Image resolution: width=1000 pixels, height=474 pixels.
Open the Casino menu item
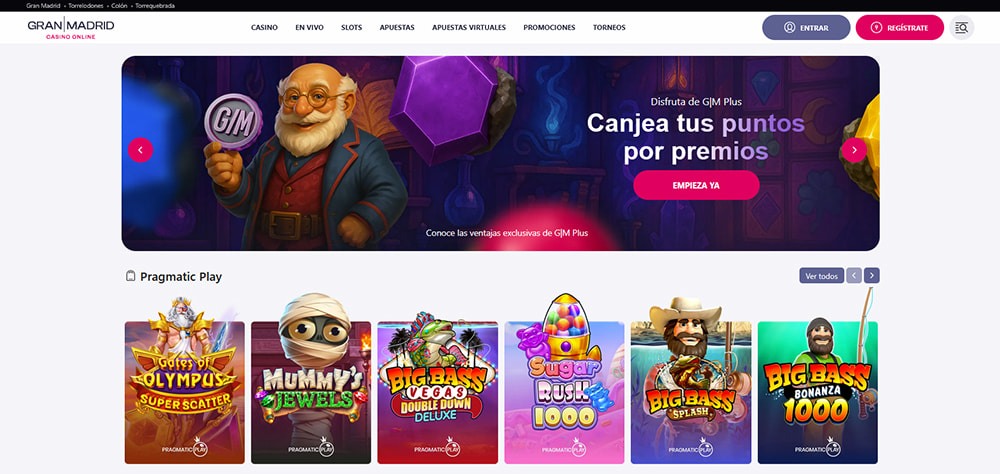coord(264,27)
